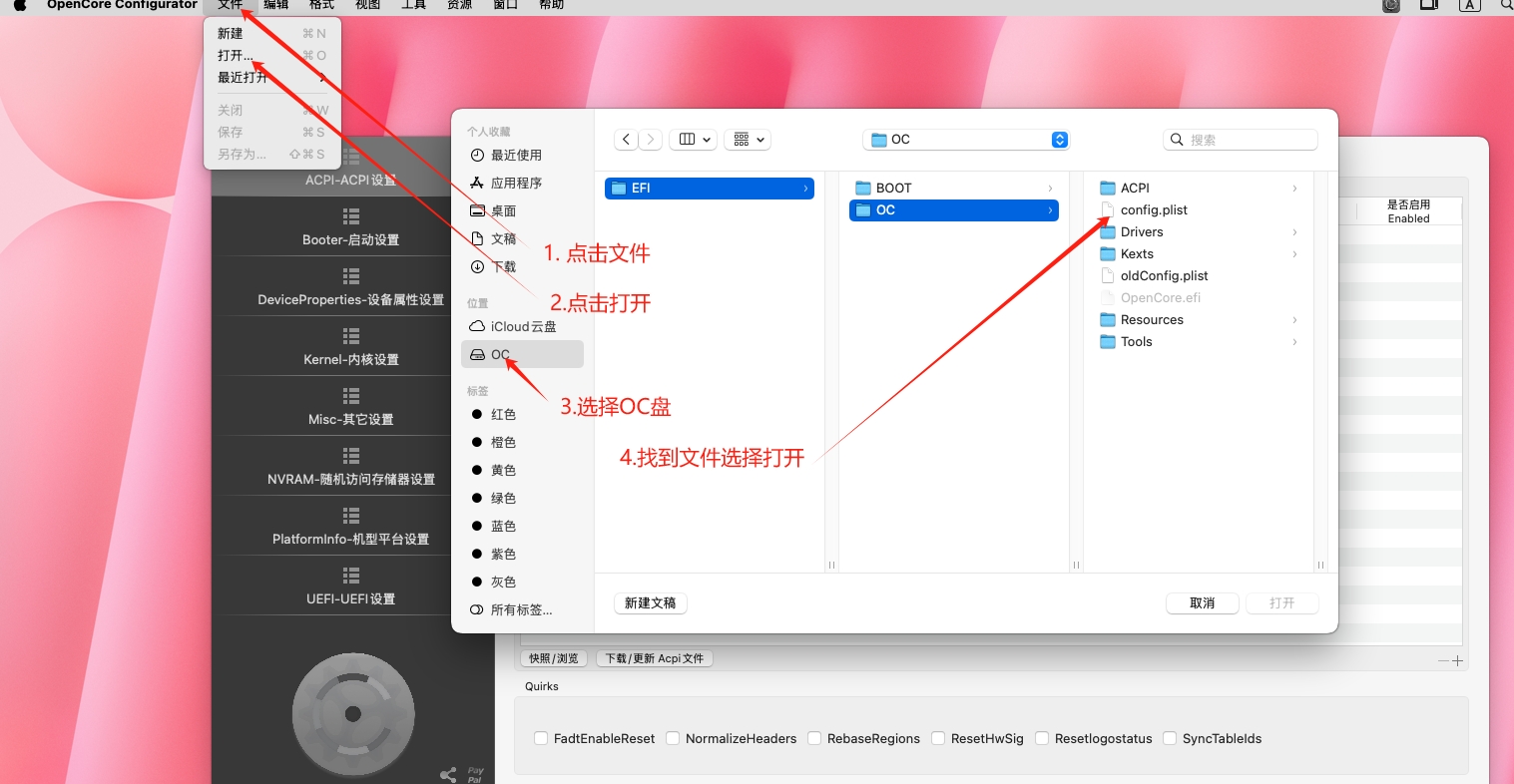The width and height of the screenshot is (1514, 784).
Task: Select the 蓝色 tag
Action: point(493,526)
